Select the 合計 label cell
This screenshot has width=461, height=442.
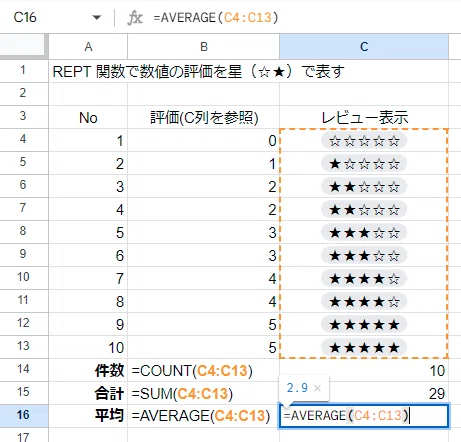88,393
